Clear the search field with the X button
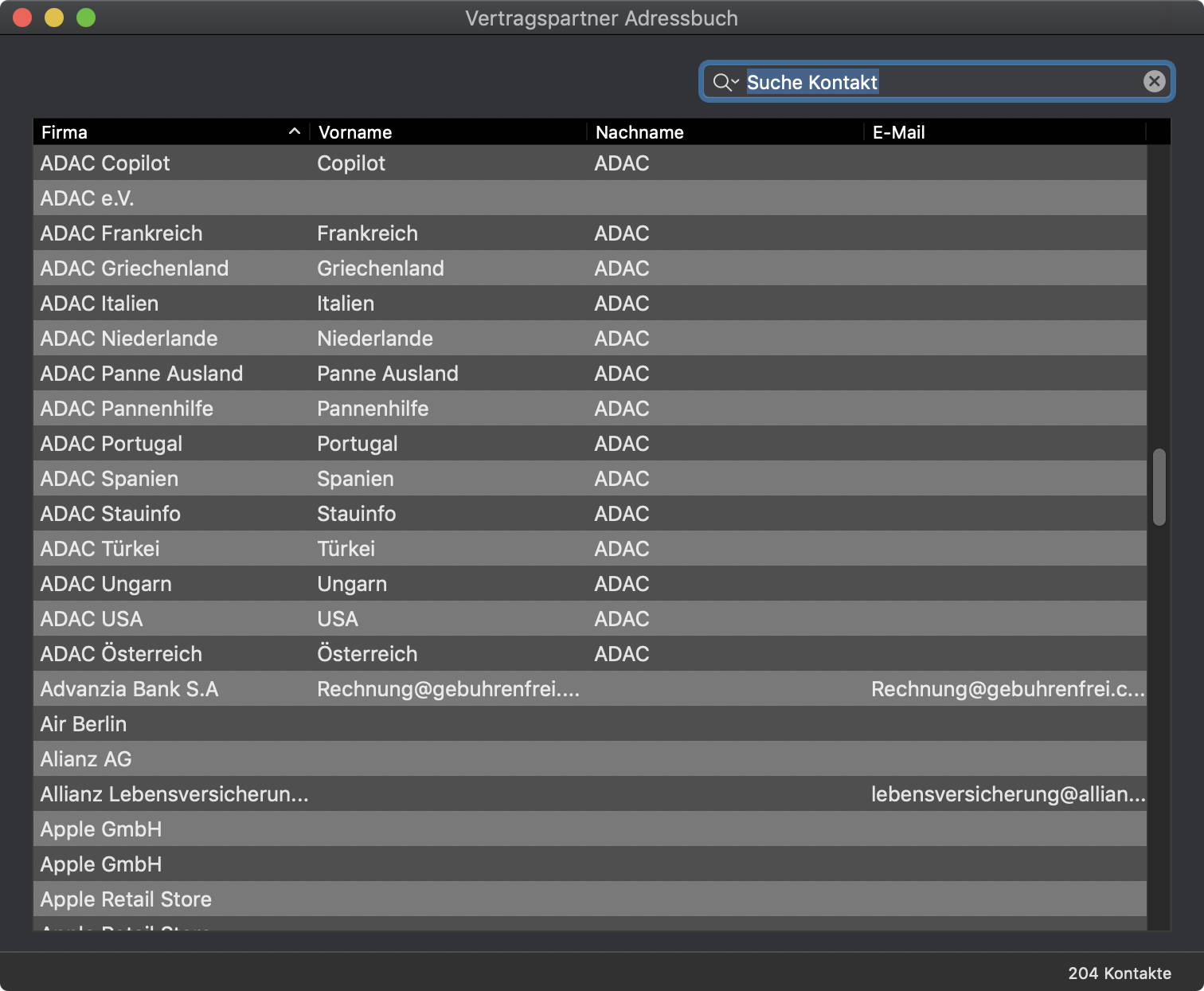This screenshot has height=991, width=1204. [x=1154, y=81]
